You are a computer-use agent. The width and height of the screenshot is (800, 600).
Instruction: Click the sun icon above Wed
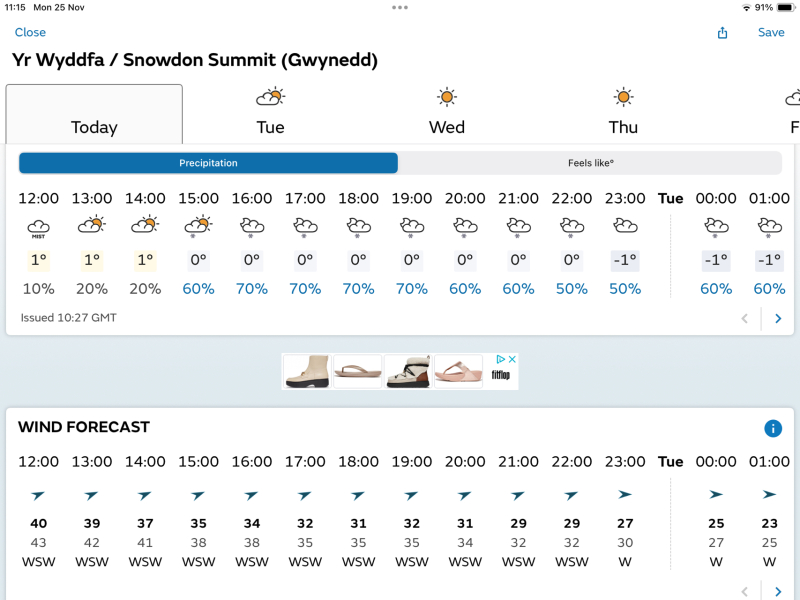pyautogui.click(x=446, y=97)
